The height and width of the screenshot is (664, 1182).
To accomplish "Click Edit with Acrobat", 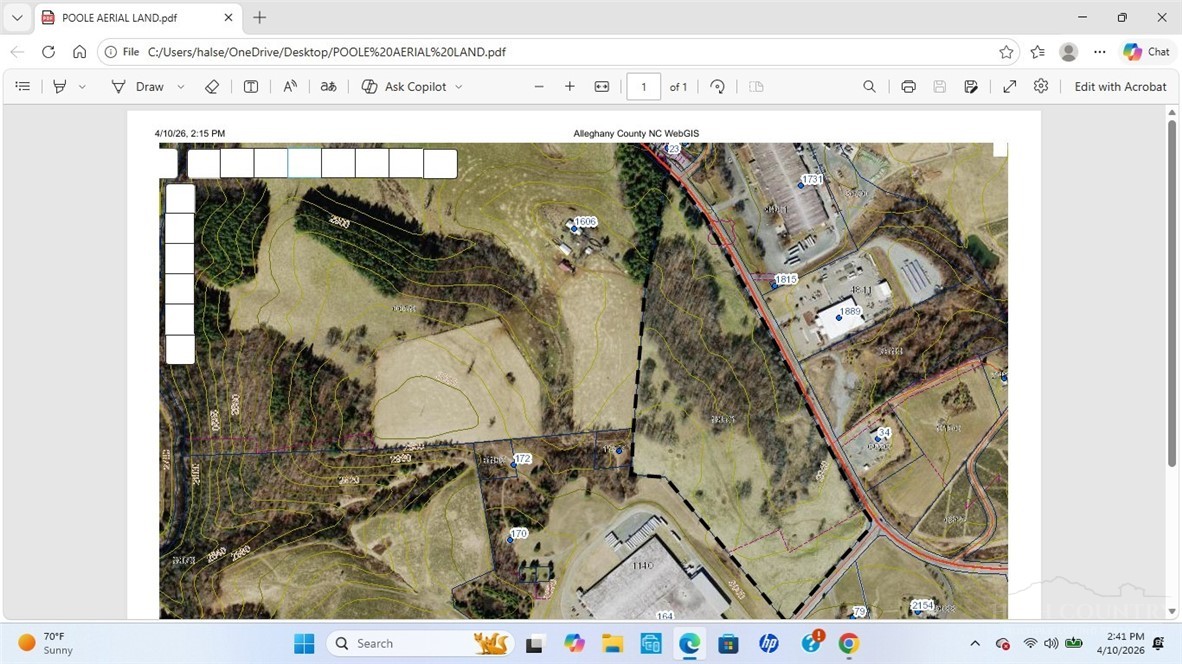I will [x=1120, y=87].
